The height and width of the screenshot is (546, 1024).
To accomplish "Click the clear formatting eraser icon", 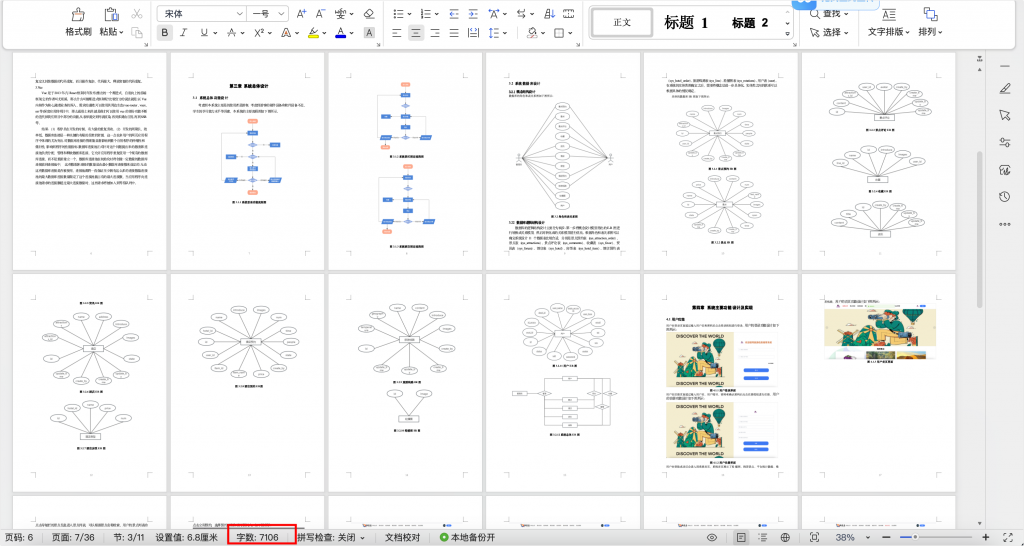I will click(369, 14).
